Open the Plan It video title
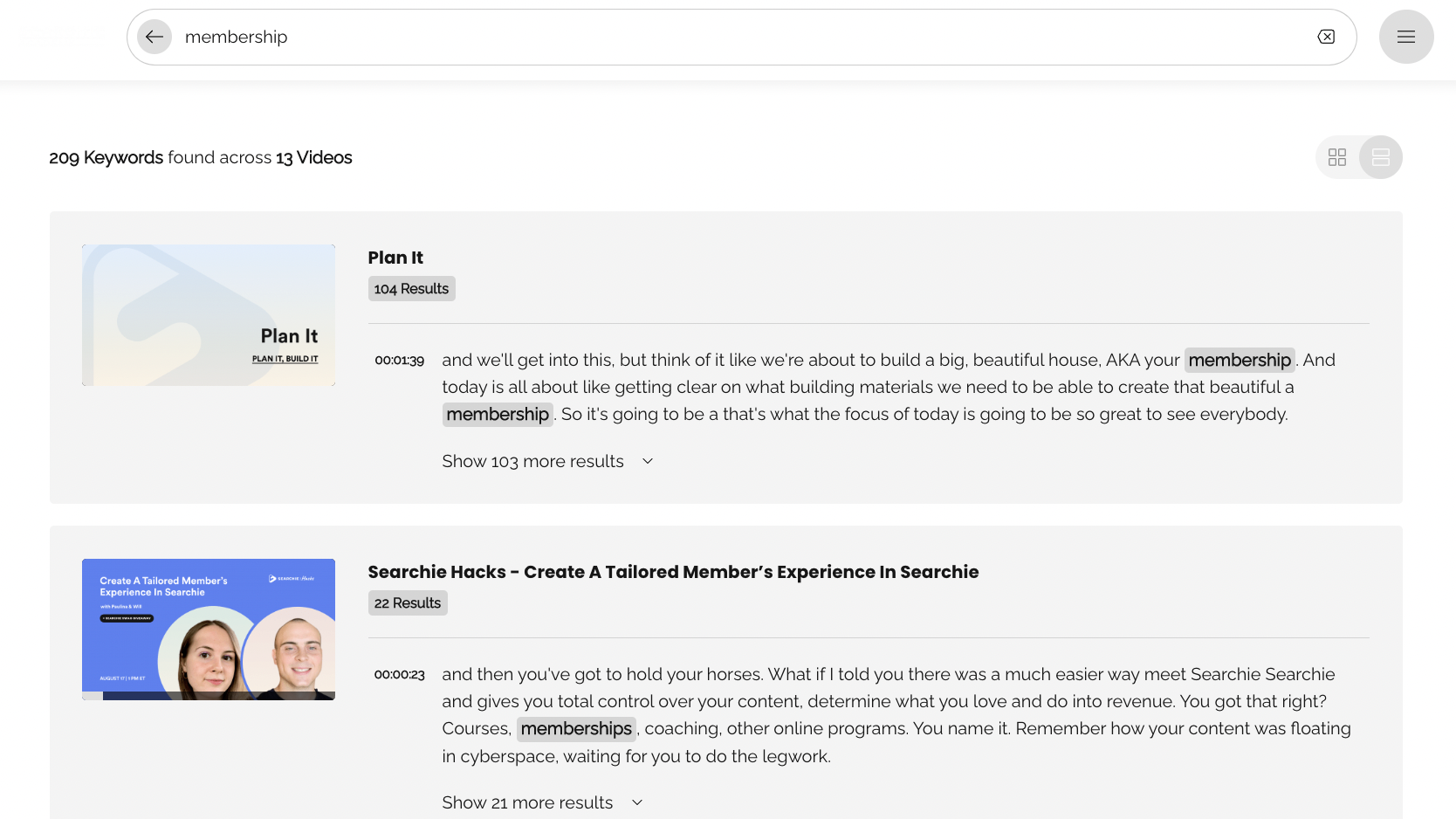Image resolution: width=1456 pixels, height=819 pixels. pyautogui.click(x=395, y=258)
